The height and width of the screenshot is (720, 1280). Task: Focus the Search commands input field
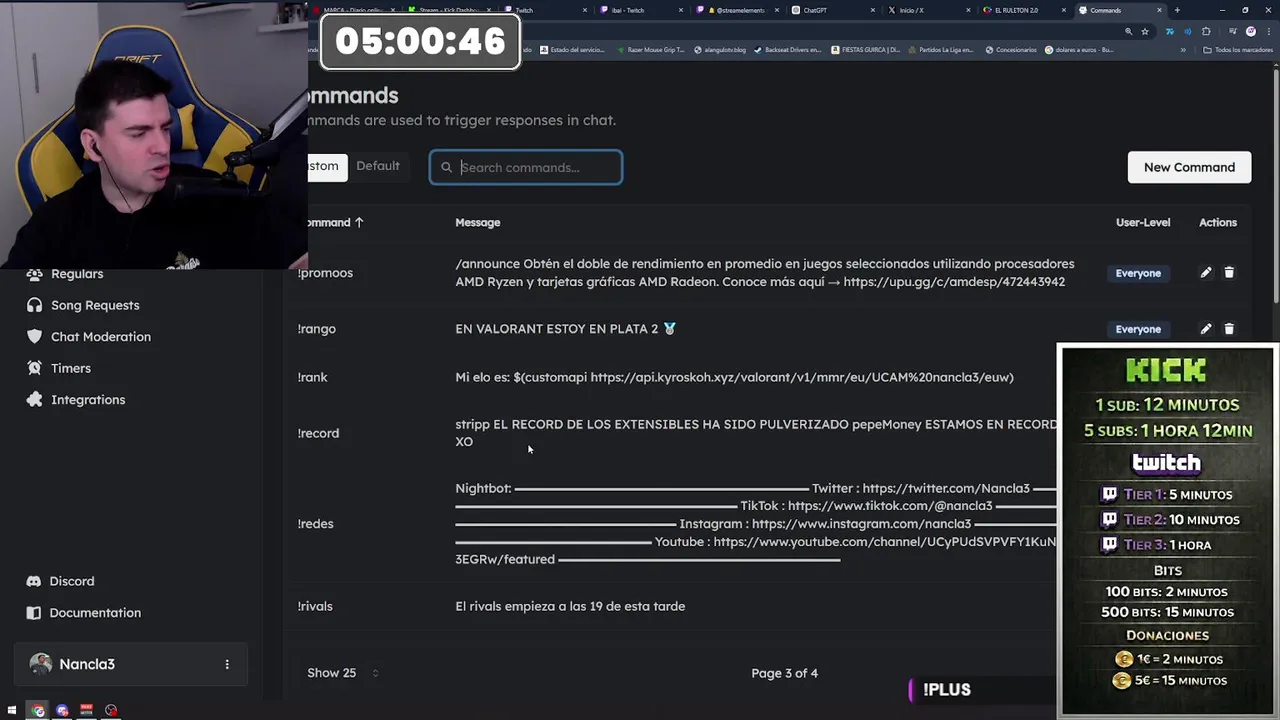click(526, 167)
